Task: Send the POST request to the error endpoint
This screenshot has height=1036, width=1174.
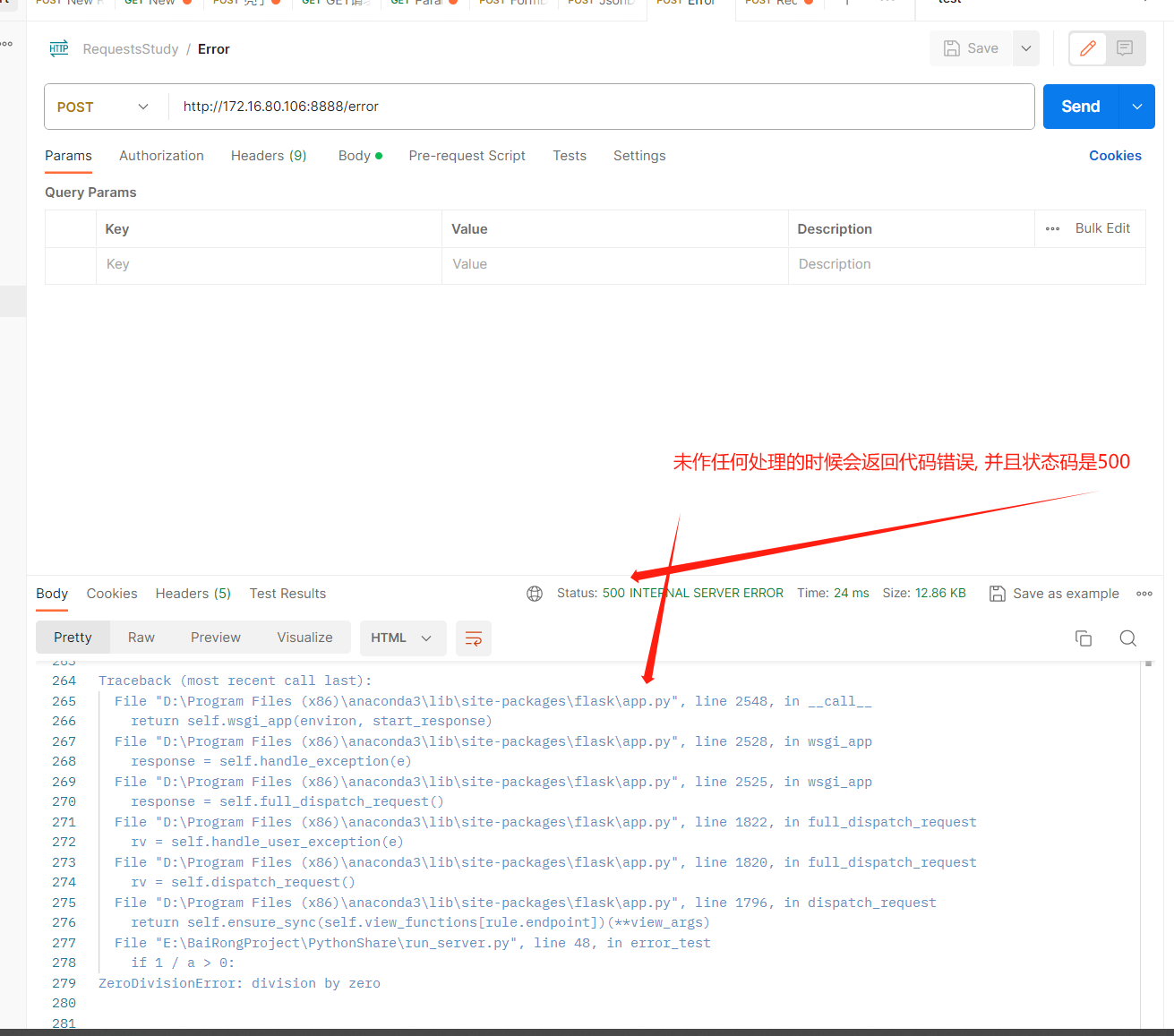Action: click(1079, 106)
